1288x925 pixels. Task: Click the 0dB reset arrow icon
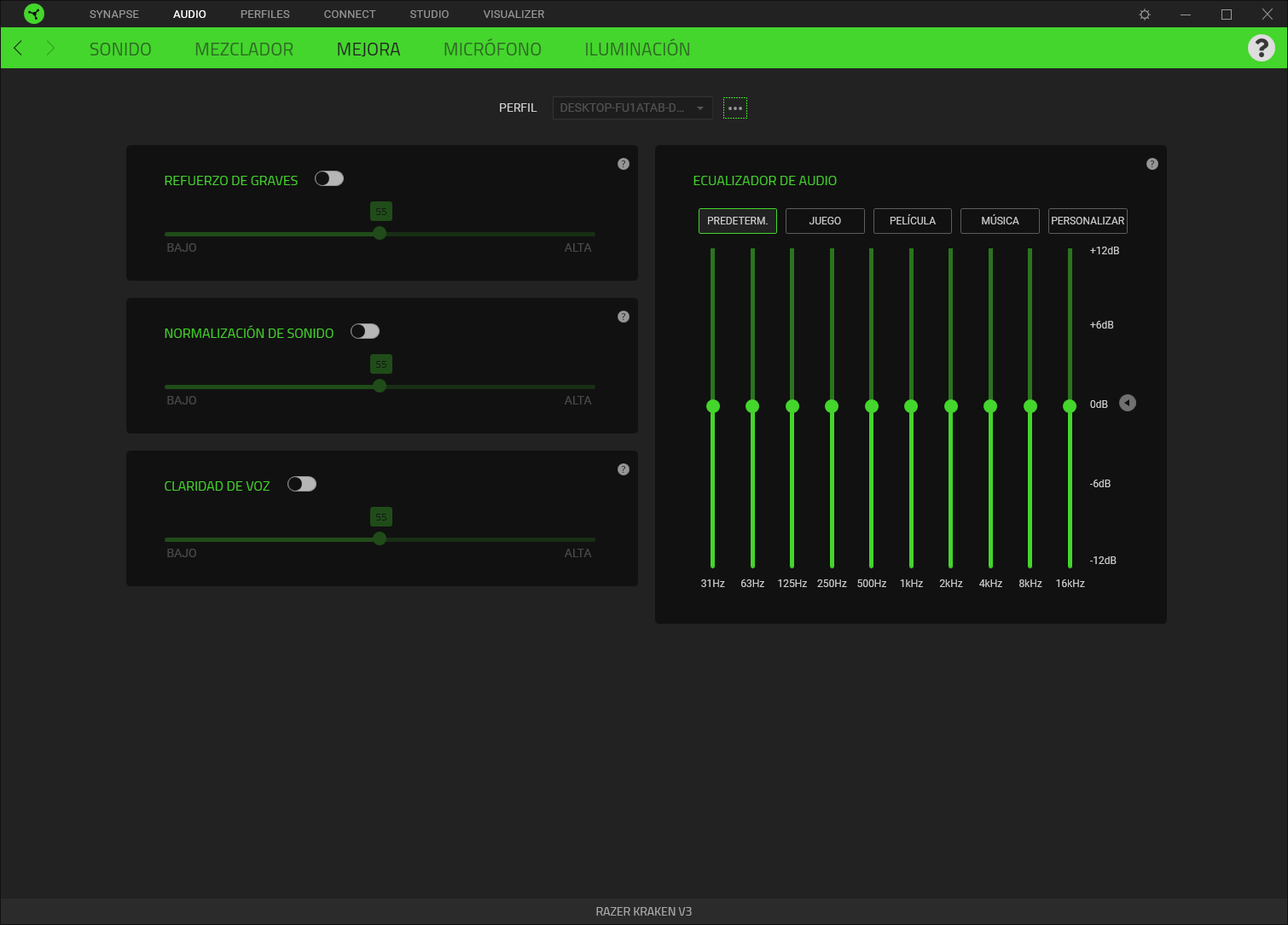click(1128, 403)
